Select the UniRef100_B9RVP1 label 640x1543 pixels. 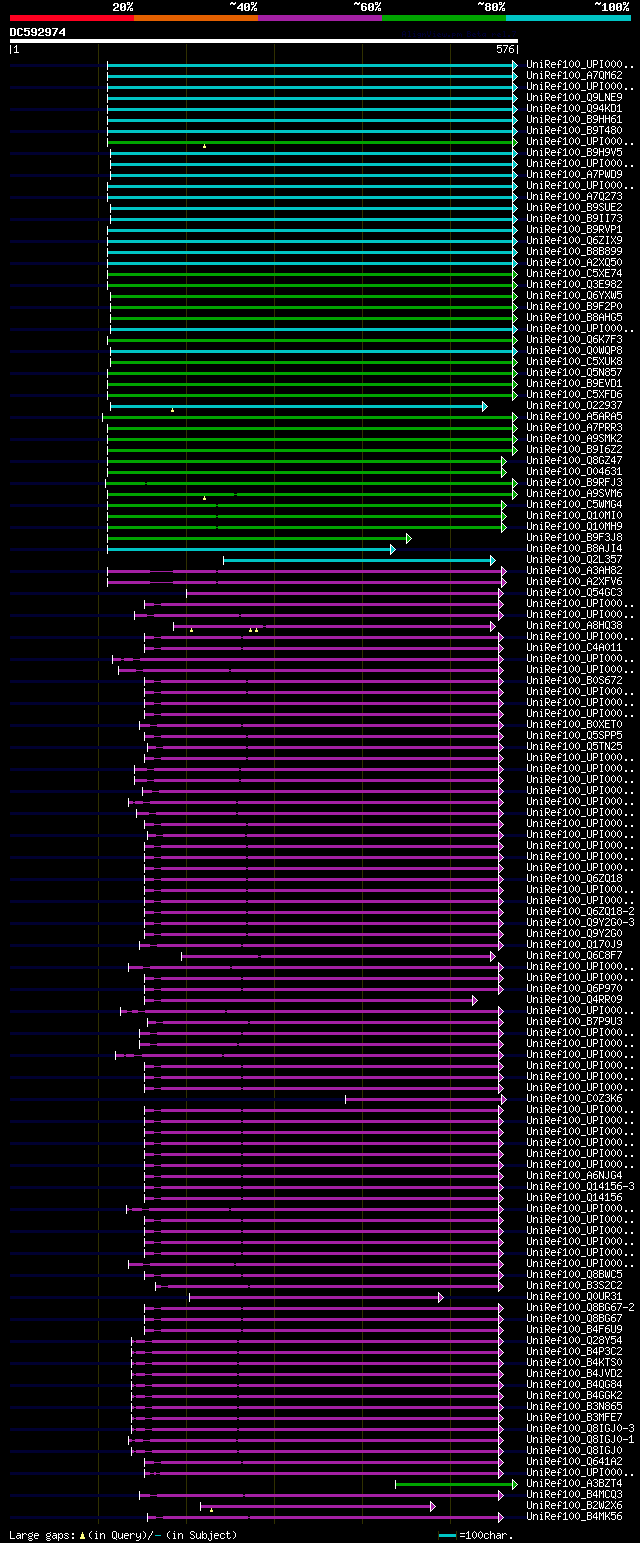pos(574,229)
